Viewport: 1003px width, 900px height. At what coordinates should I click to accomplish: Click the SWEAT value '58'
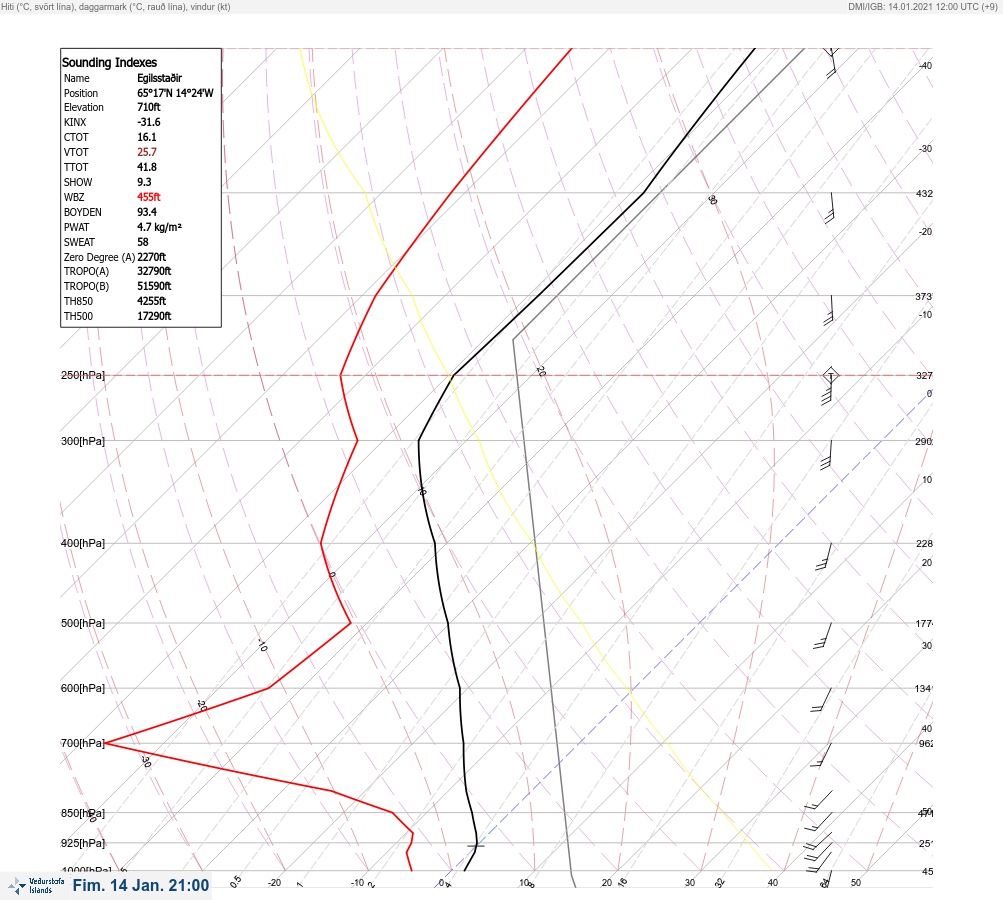click(143, 242)
